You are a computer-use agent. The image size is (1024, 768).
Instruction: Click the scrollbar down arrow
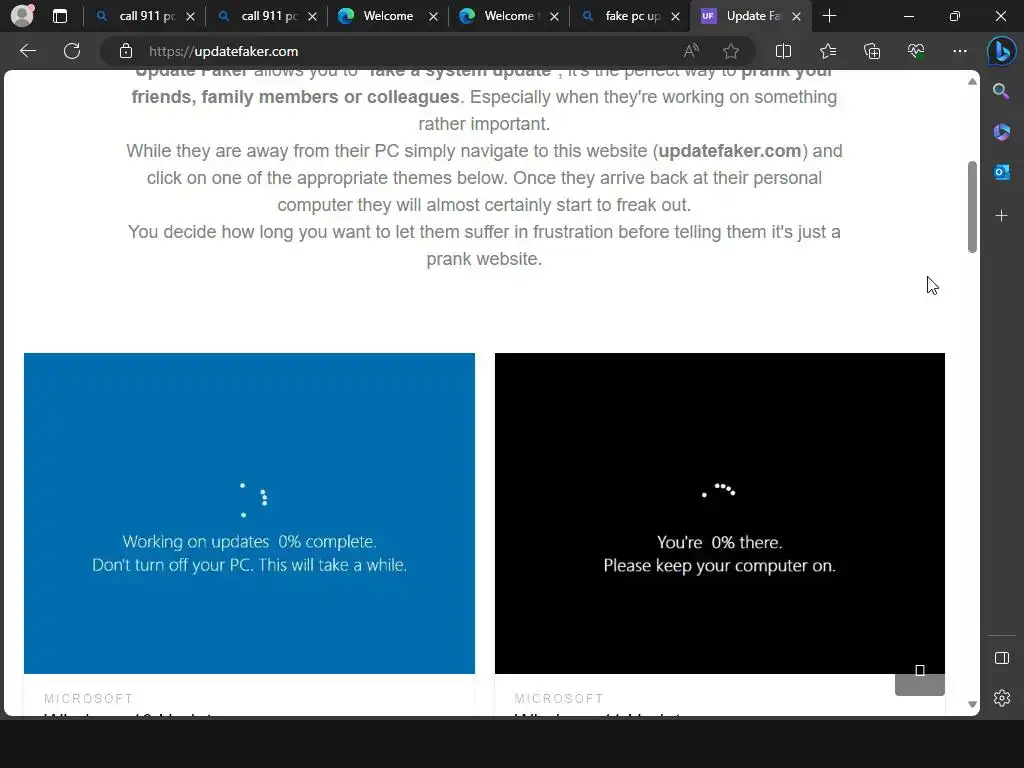(972, 704)
